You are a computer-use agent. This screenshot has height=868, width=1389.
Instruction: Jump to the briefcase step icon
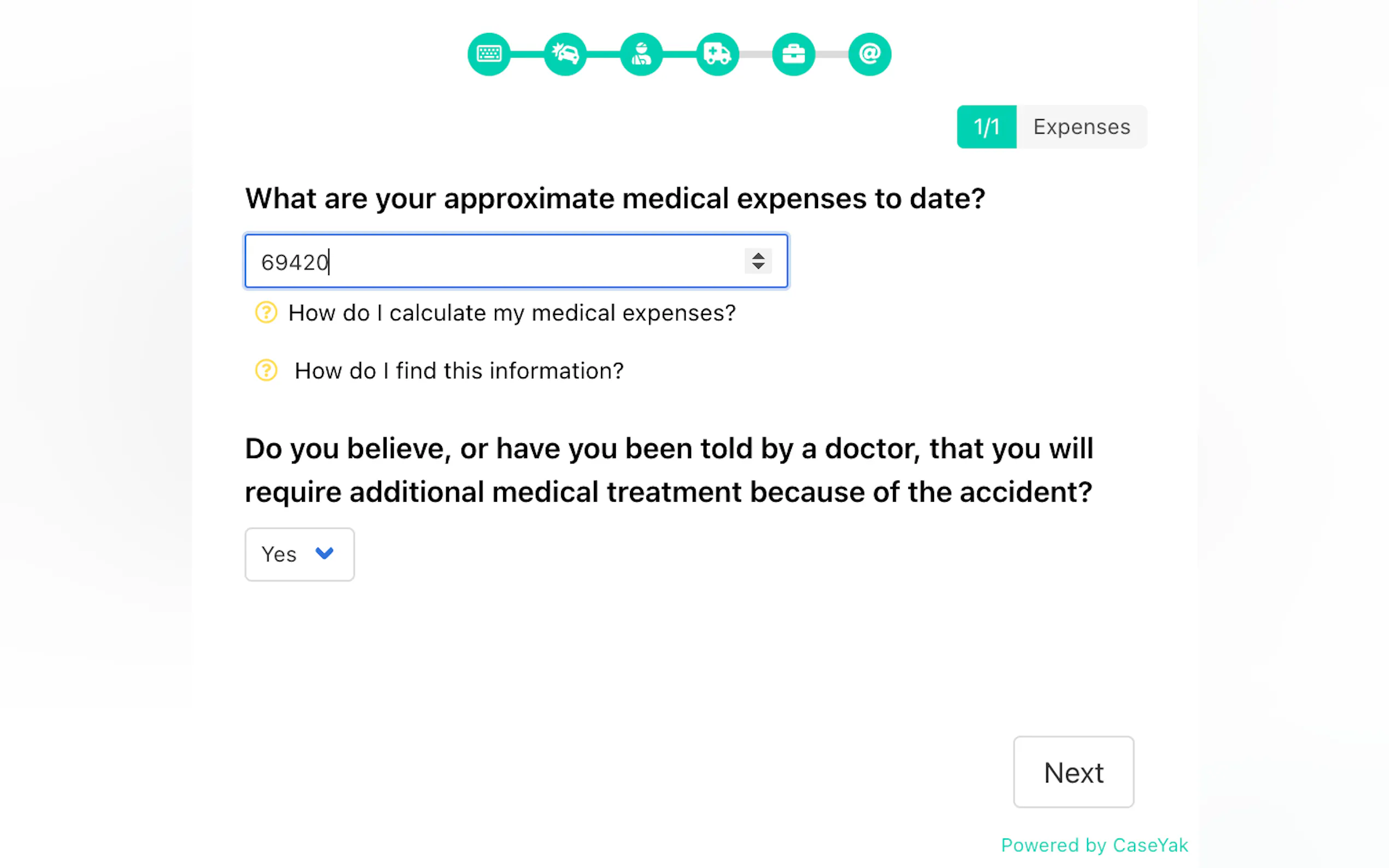point(793,54)
